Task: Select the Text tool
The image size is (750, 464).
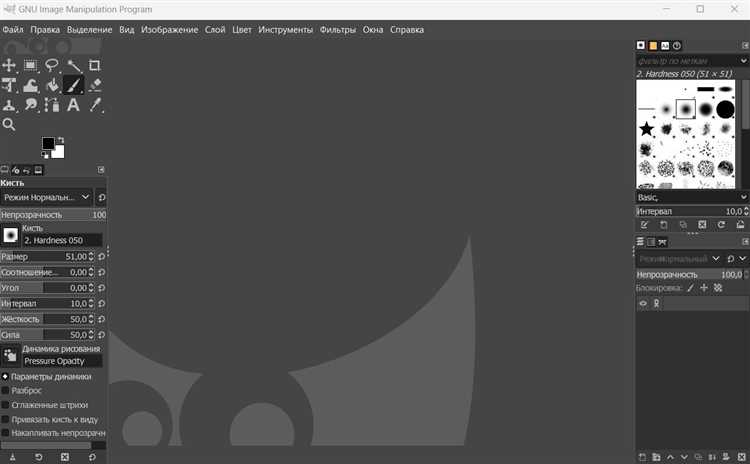Action: (74, 105)
